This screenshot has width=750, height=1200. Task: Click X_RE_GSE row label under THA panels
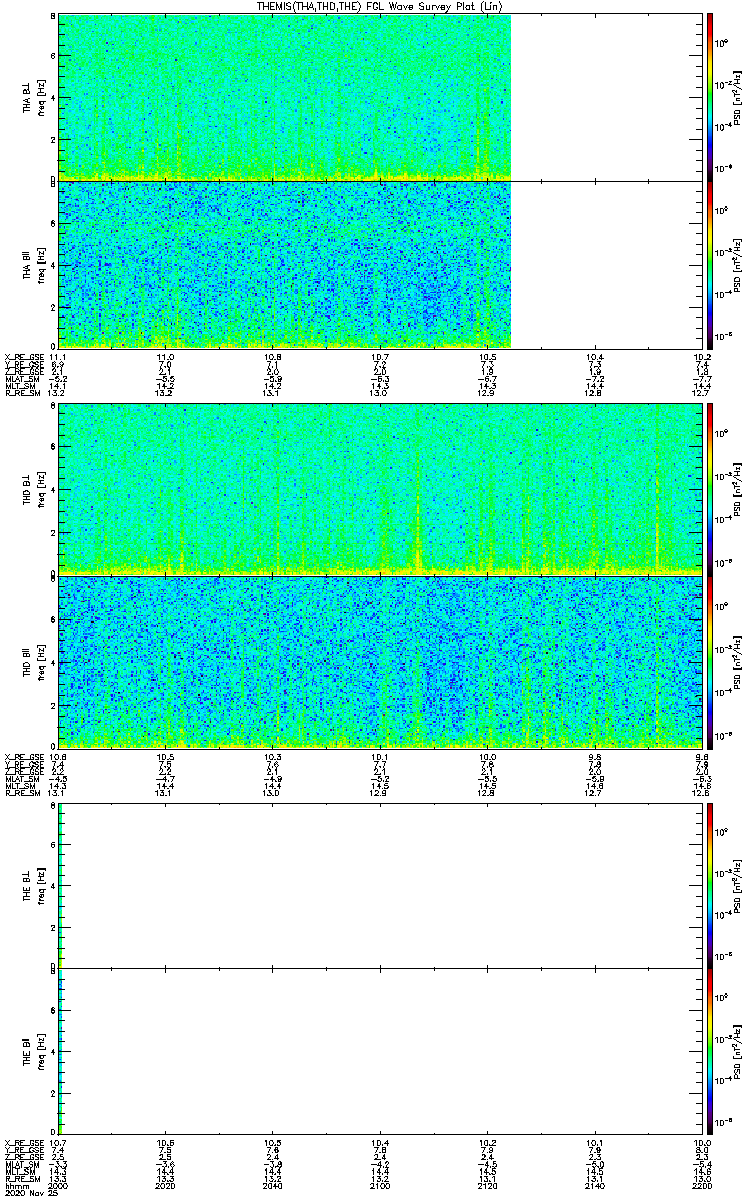tap(24, 357)
